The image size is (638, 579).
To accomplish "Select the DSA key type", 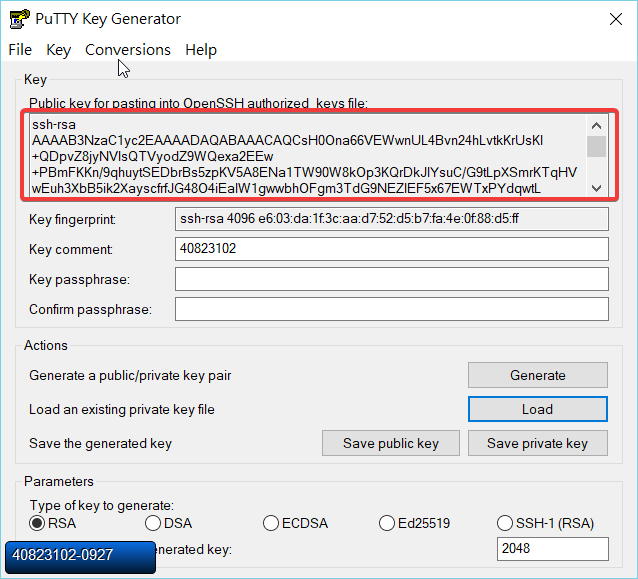I will pyautogui.click(x=168, y=523).
